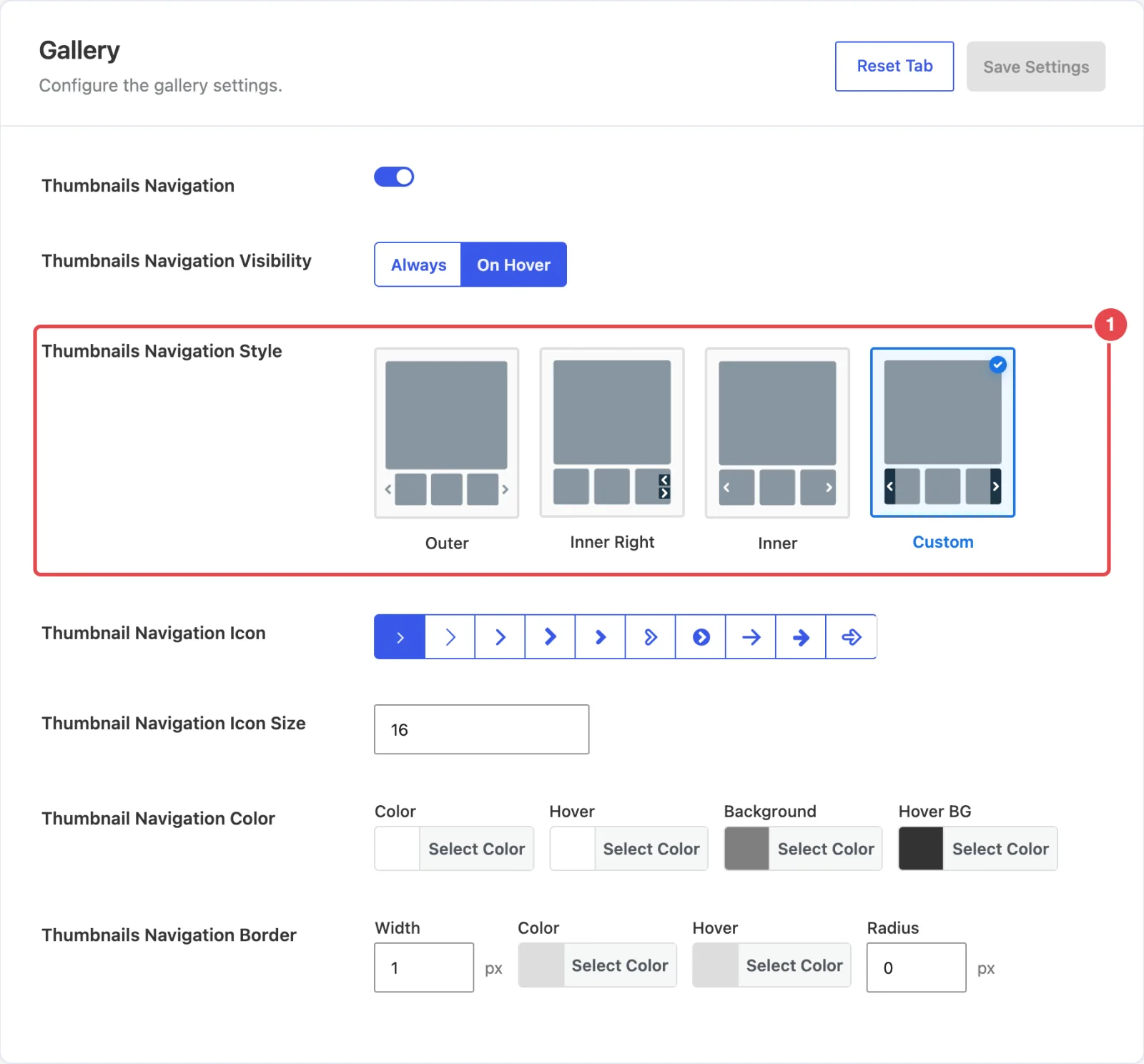The image size is (1144, 1064).
Task: Select the Outer navigation style thumbnail
Action: coord(447,433)
